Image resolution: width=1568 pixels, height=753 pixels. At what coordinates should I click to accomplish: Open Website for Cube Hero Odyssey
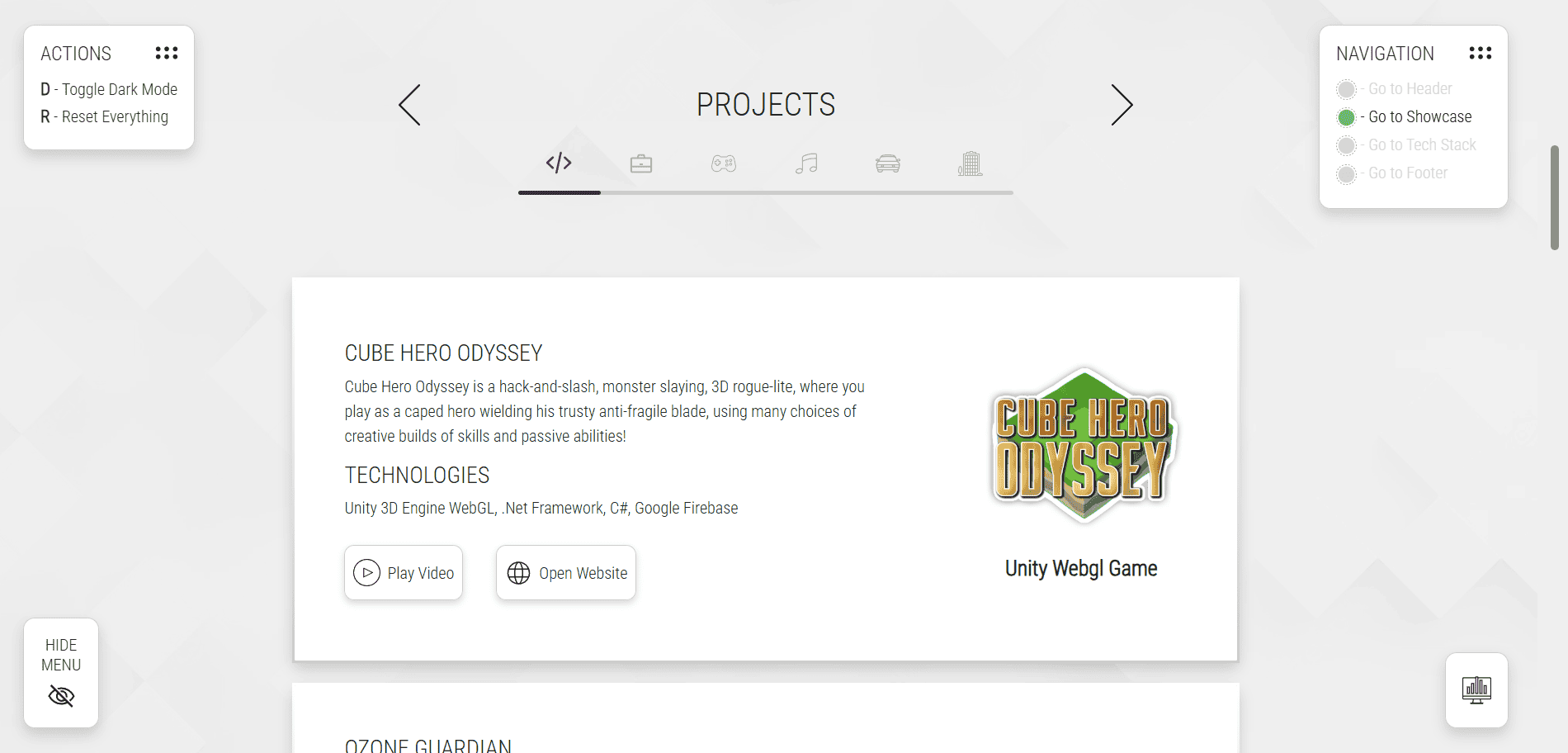click(565, 572)
